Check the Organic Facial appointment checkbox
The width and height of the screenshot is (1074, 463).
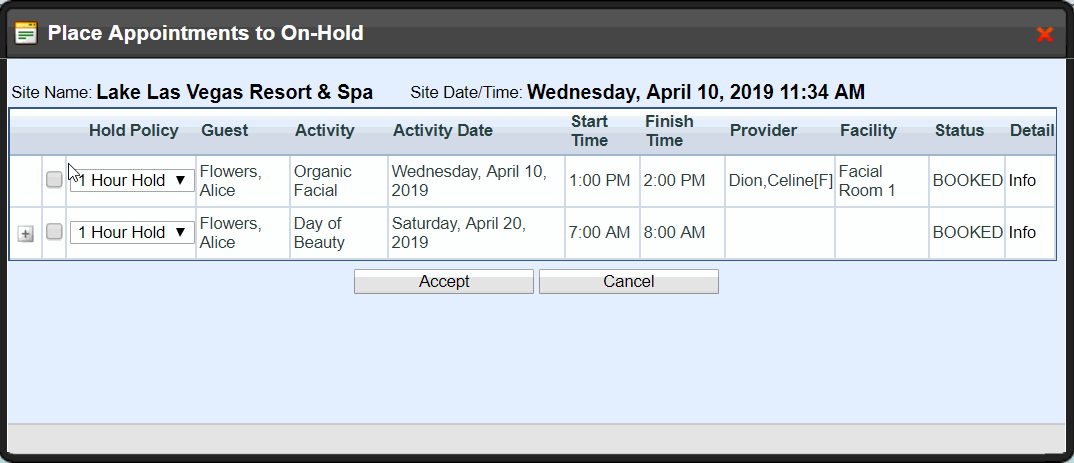pyautogui.click(x=54, y=179)
